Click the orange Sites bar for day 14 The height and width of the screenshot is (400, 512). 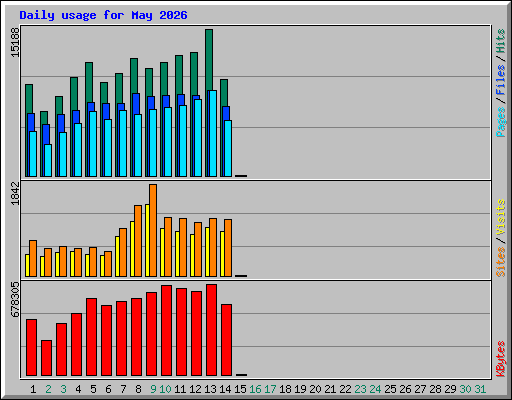click(228, 248)
